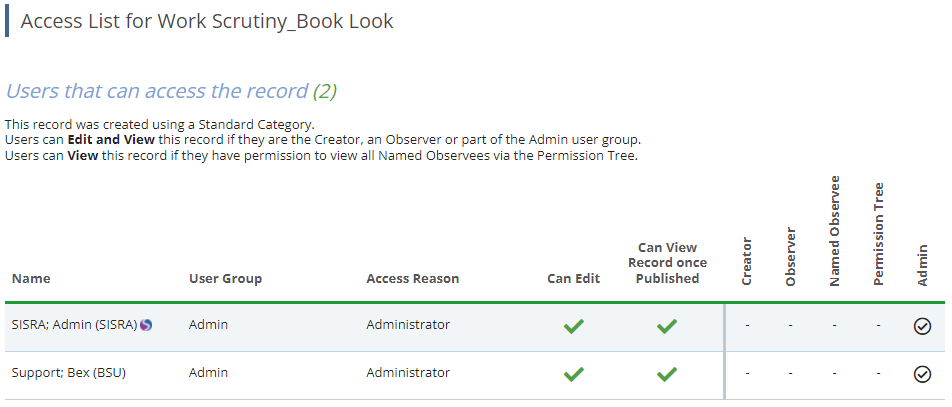The height and width of the screenshot is (407, 952).
Task: Click the Can View Record once Published header
Action: (x=667, y=263)
